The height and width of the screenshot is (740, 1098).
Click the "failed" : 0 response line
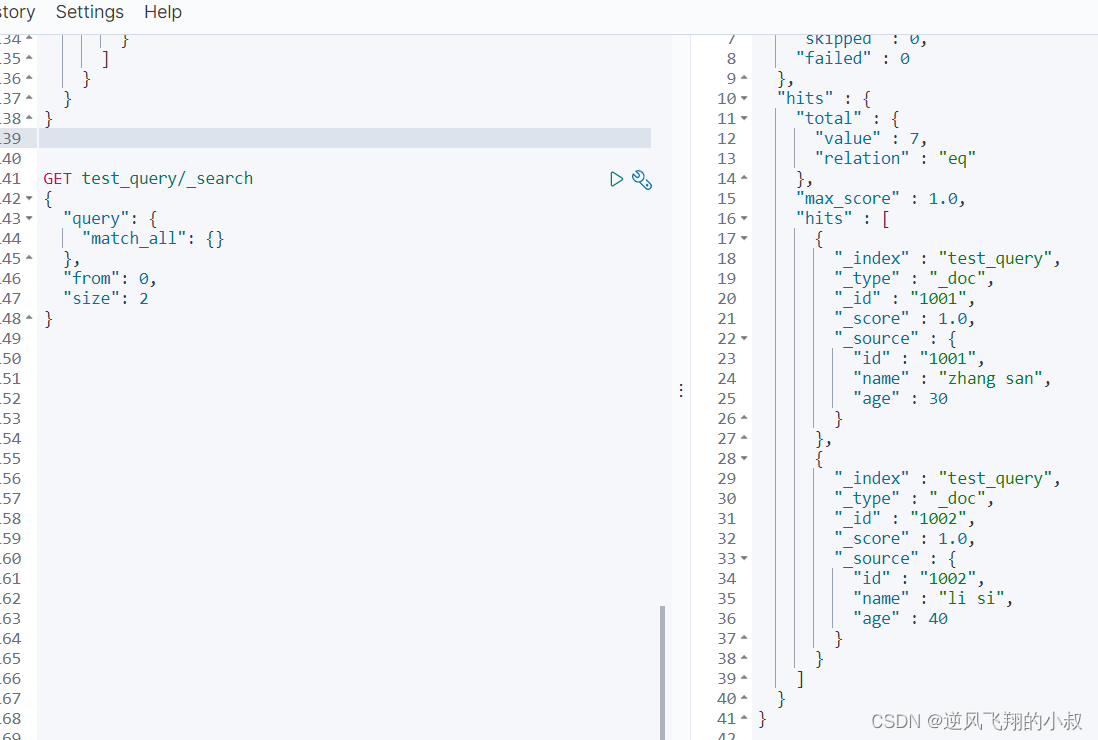coord(852,59)
